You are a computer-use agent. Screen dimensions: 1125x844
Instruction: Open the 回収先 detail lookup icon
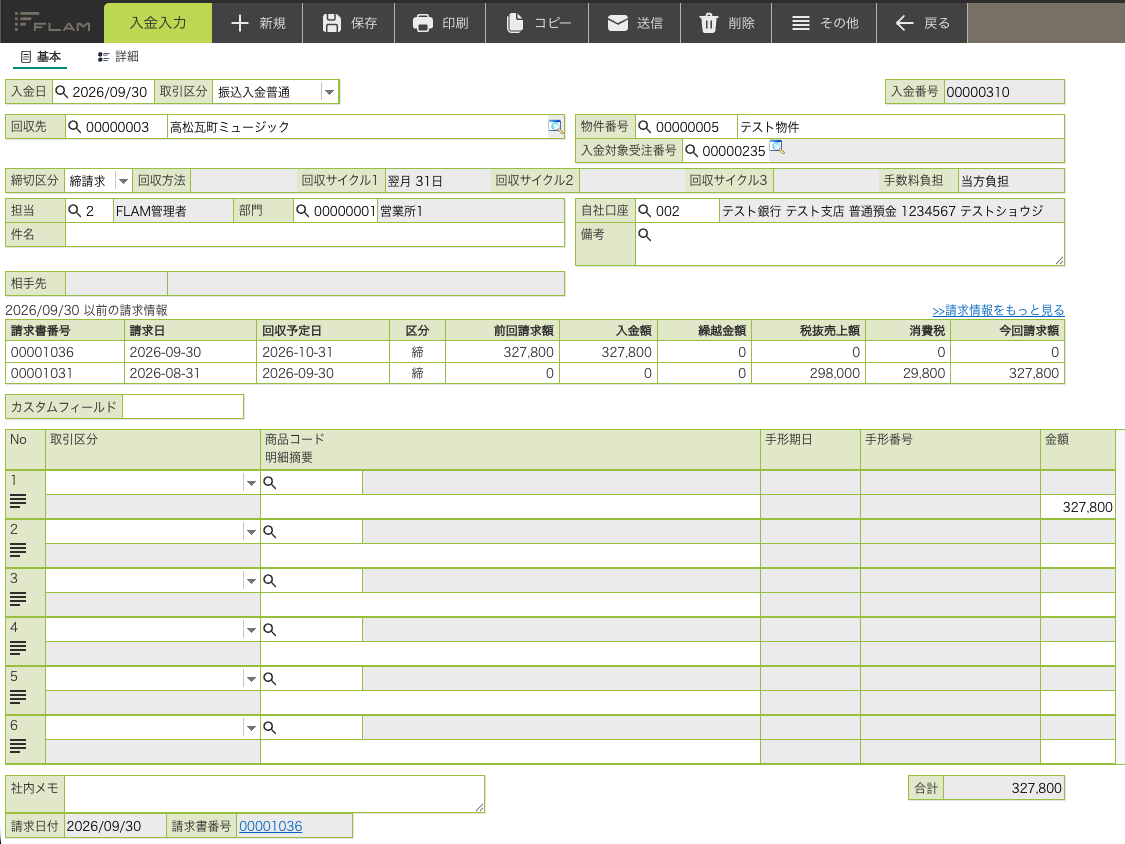click(555, 126)
